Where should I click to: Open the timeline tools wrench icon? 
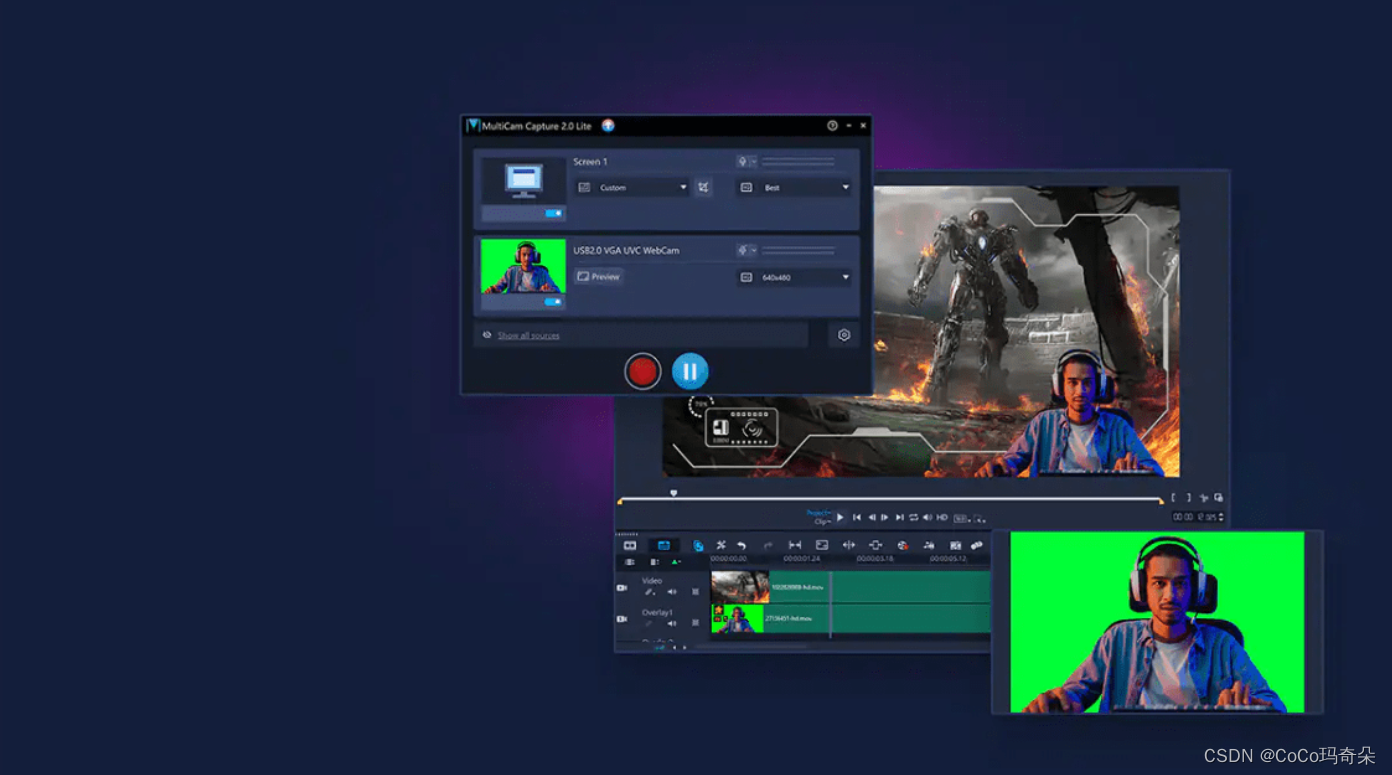click(721, 545)
